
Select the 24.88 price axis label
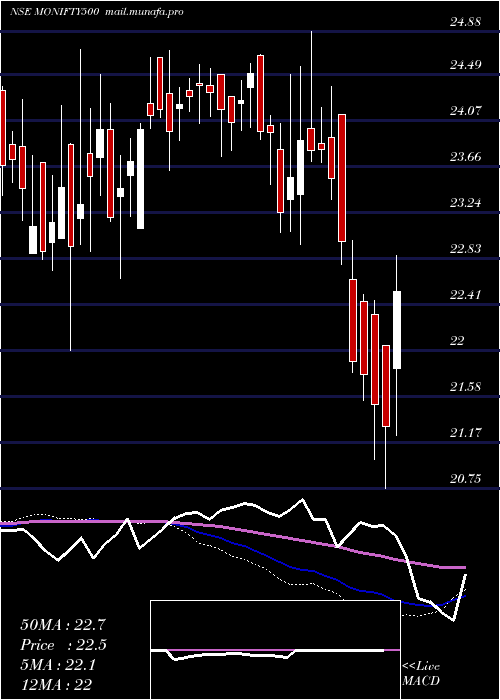point(465,22)
